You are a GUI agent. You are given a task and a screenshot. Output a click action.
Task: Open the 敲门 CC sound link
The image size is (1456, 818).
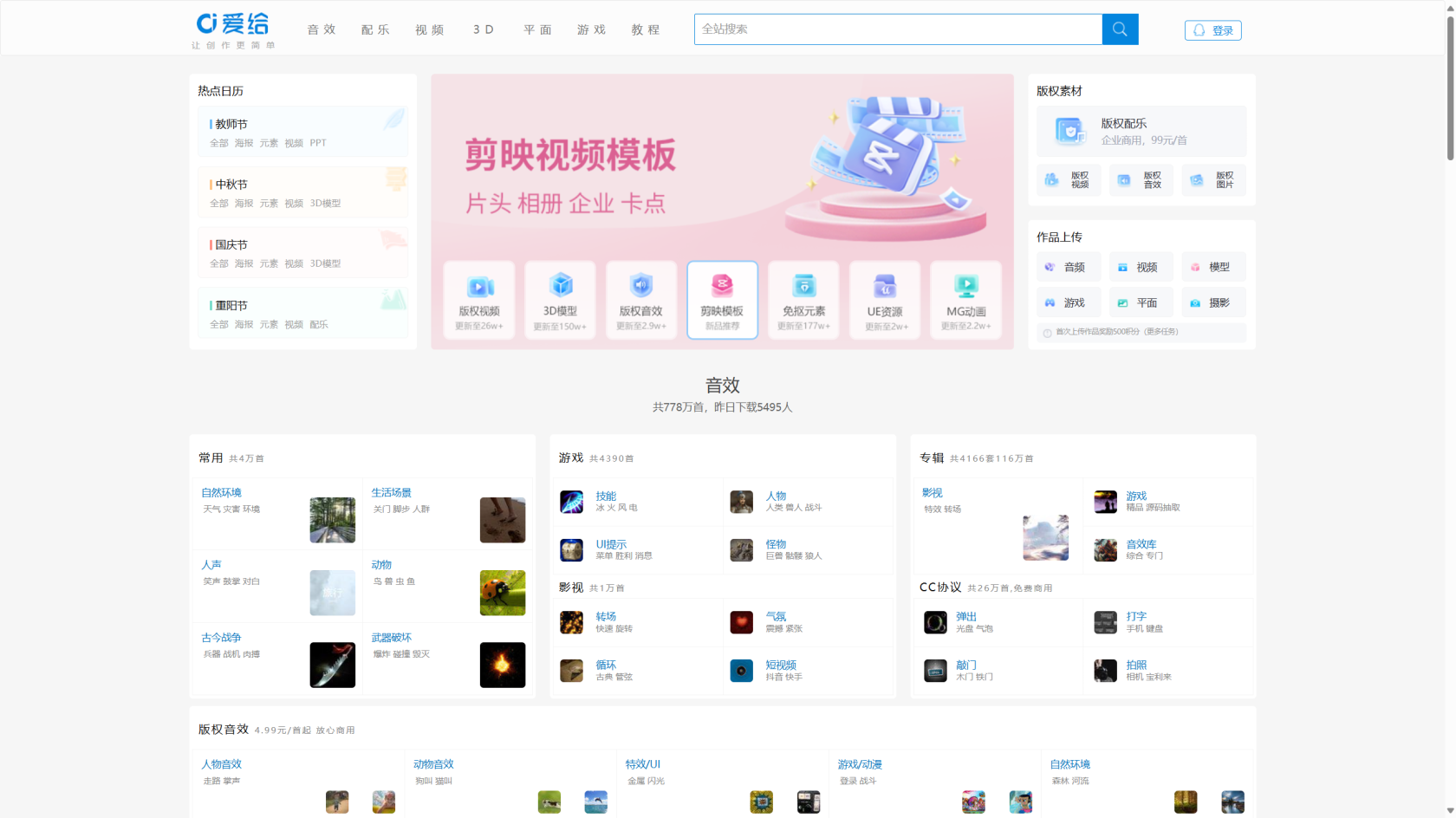[x=966, y=665]
